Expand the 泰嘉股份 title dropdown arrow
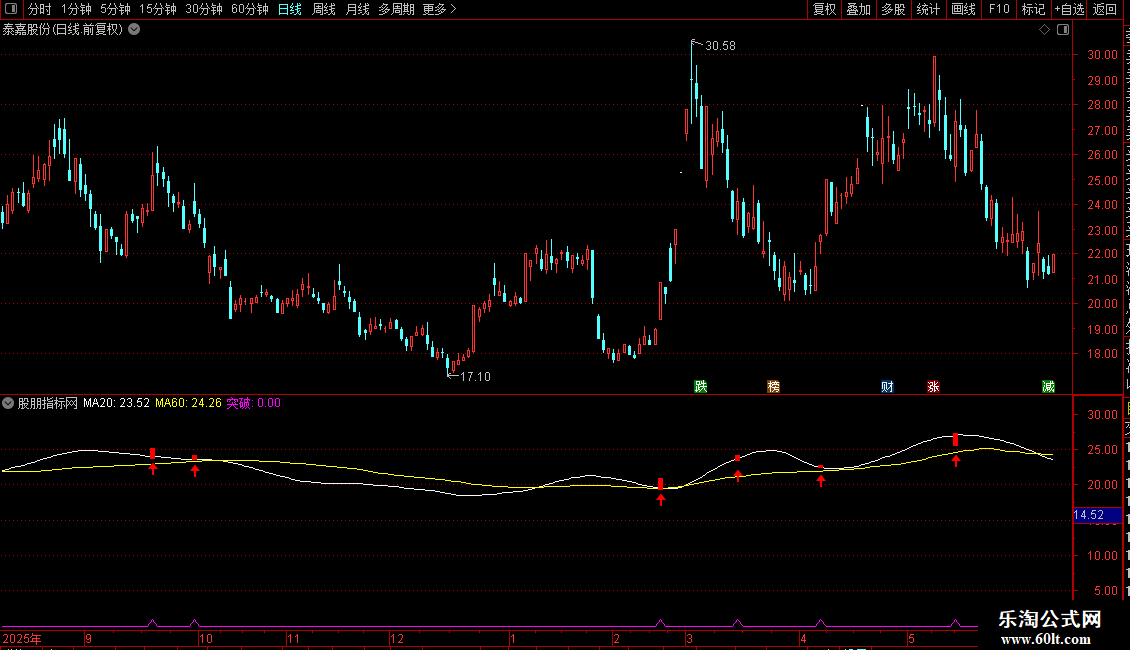 click(x=134, y=30)
